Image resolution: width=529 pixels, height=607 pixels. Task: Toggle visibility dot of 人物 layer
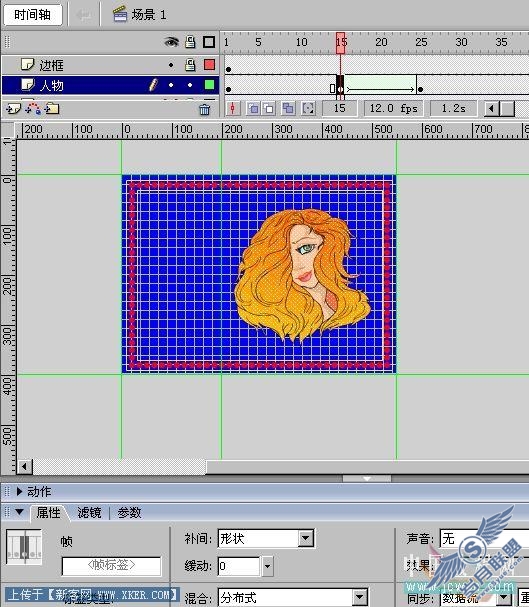click(x=171, y=85)
